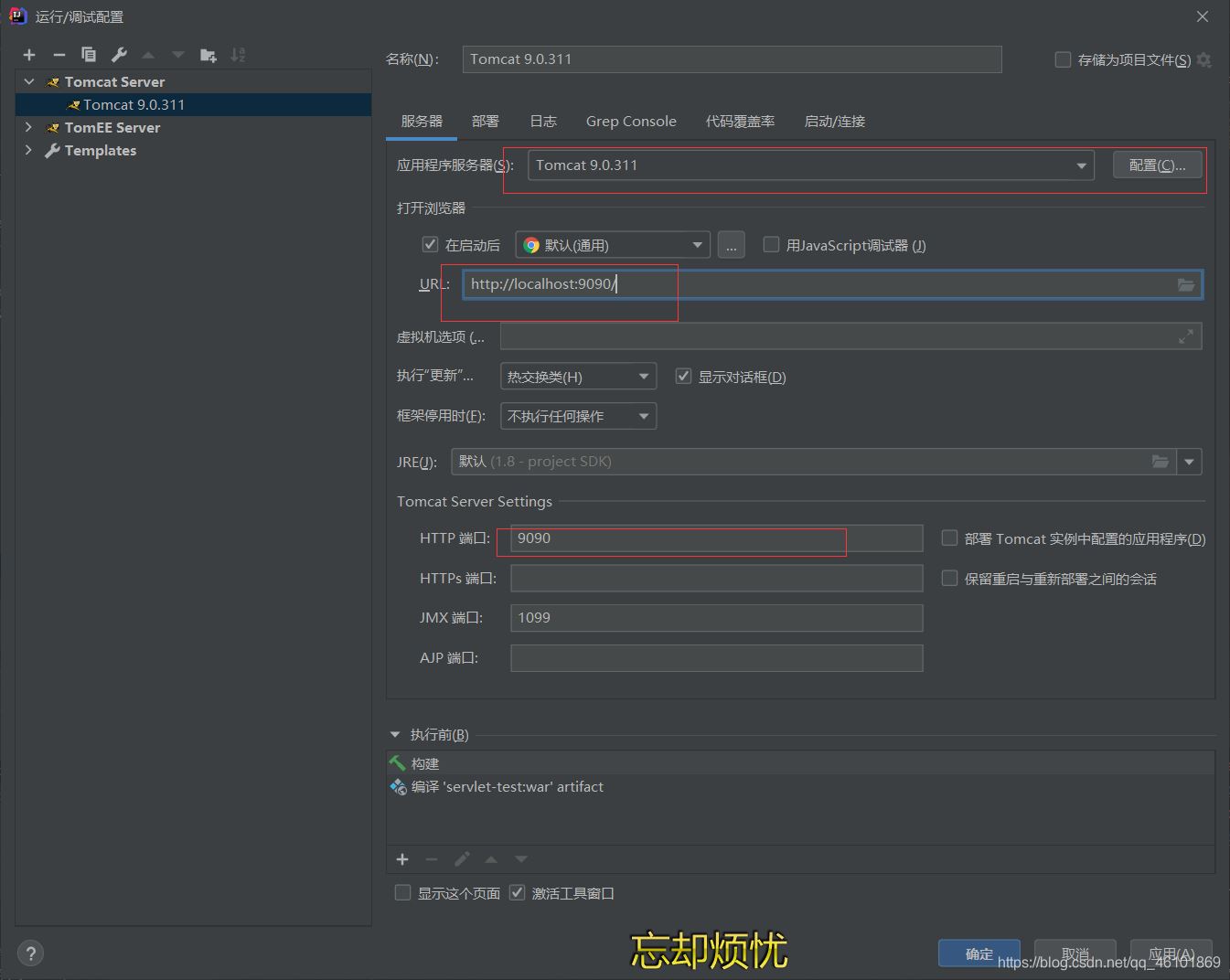Open the Grep Console tab

coord(631,121)
